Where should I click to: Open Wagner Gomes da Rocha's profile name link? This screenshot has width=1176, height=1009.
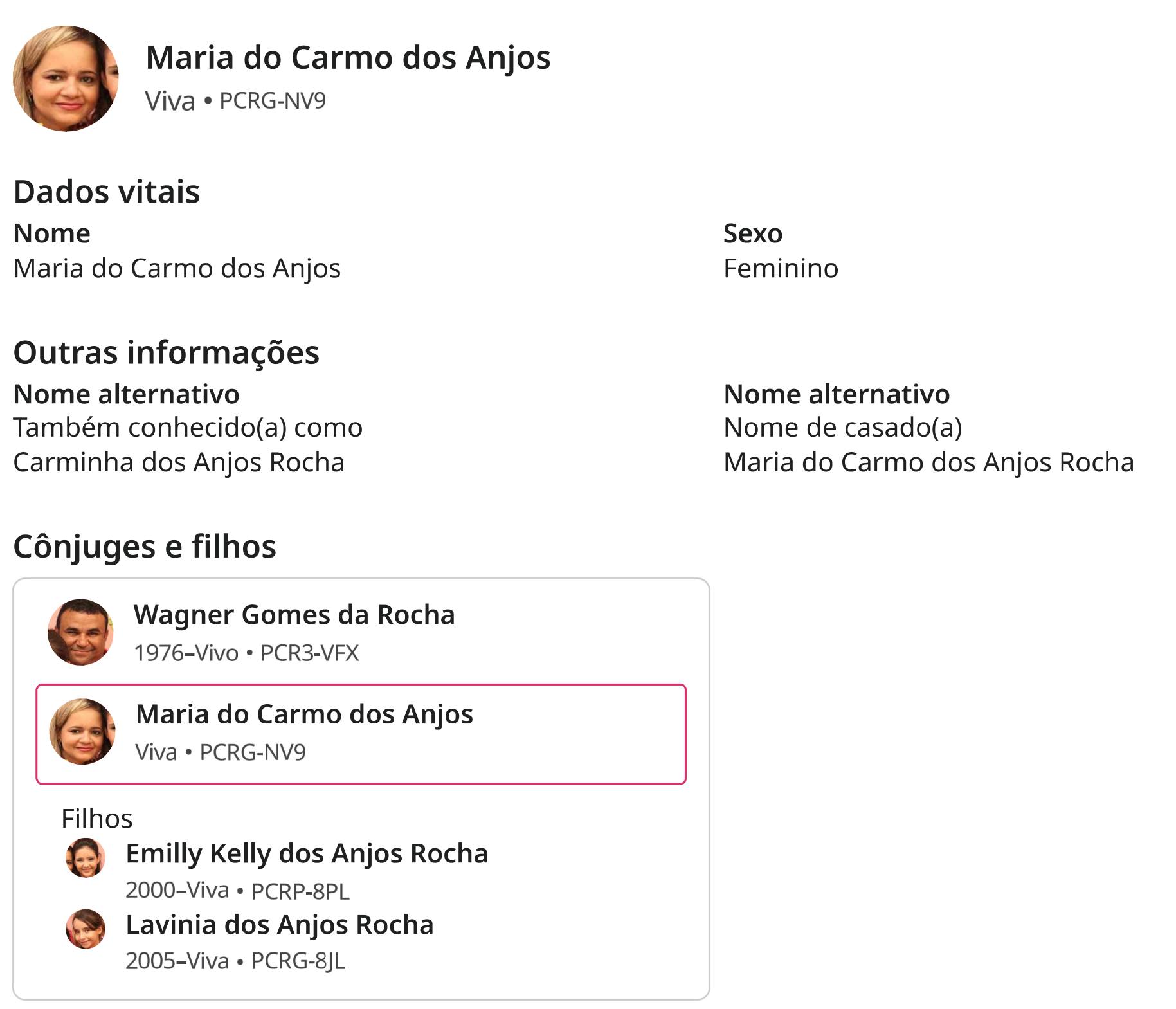click(x=294, y=615)
